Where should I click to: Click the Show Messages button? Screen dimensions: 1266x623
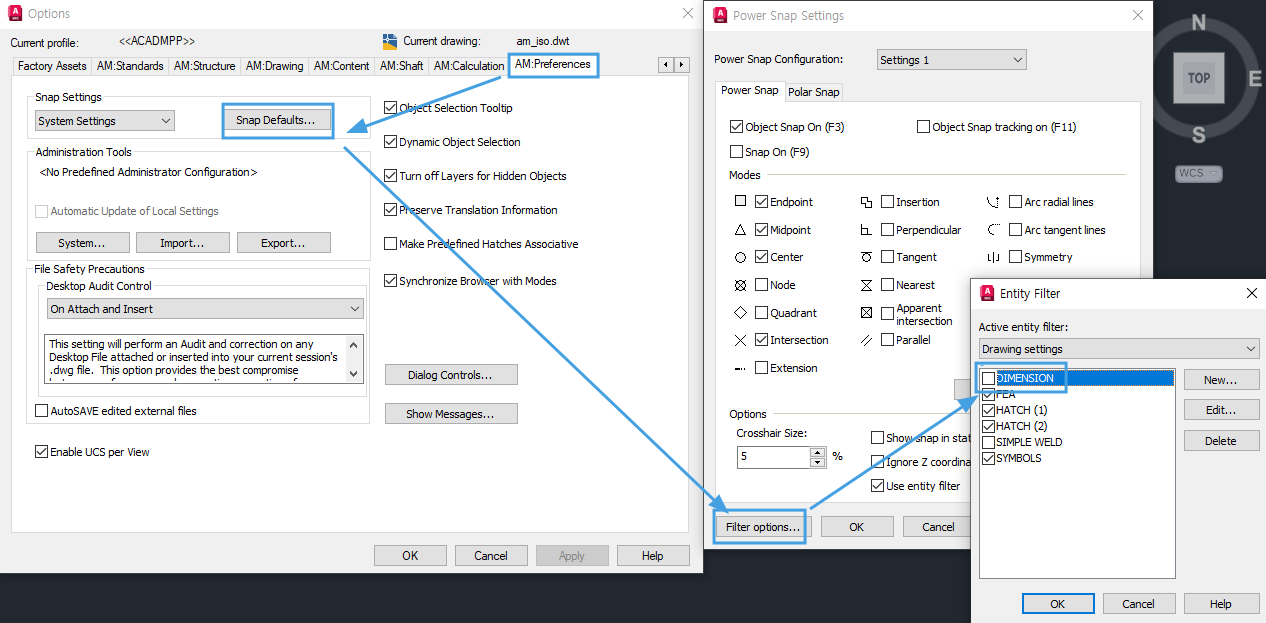451,414
